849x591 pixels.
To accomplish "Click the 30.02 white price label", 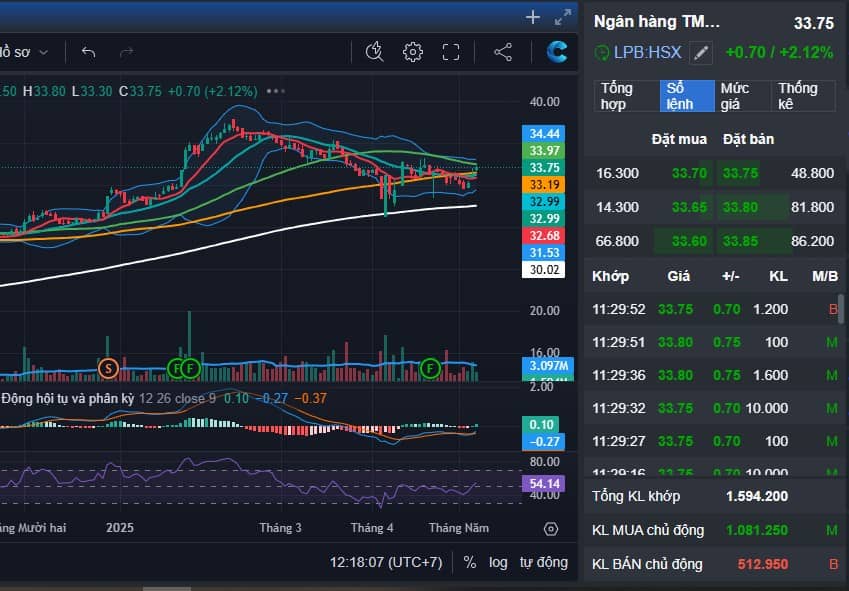I will (544, 270).
